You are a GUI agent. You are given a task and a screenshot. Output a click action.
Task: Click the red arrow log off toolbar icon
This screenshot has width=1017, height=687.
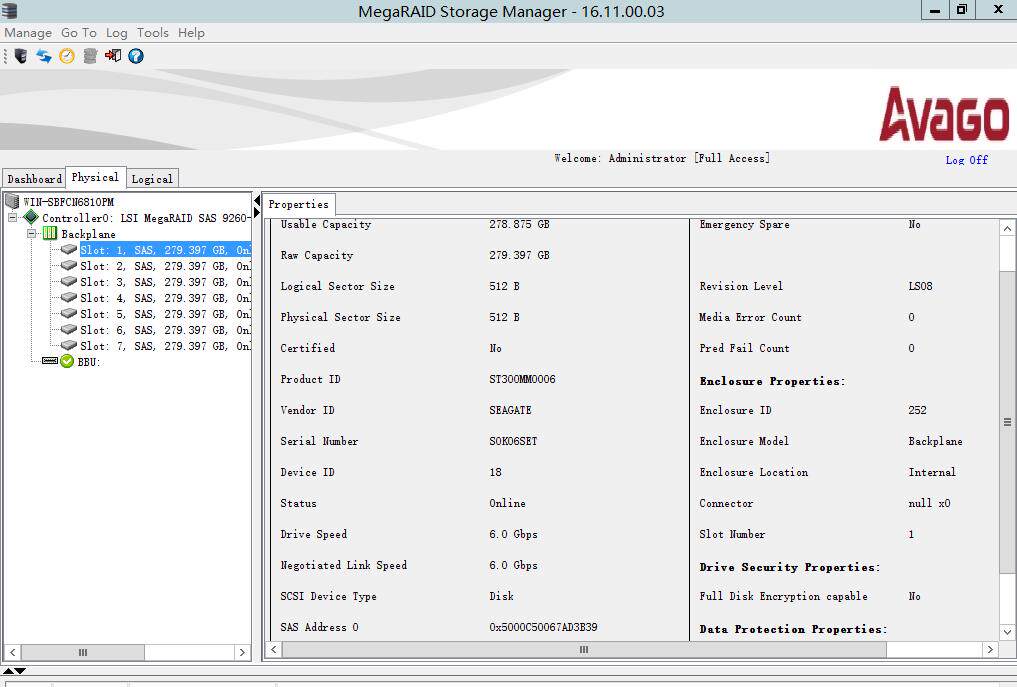[113, 56]
